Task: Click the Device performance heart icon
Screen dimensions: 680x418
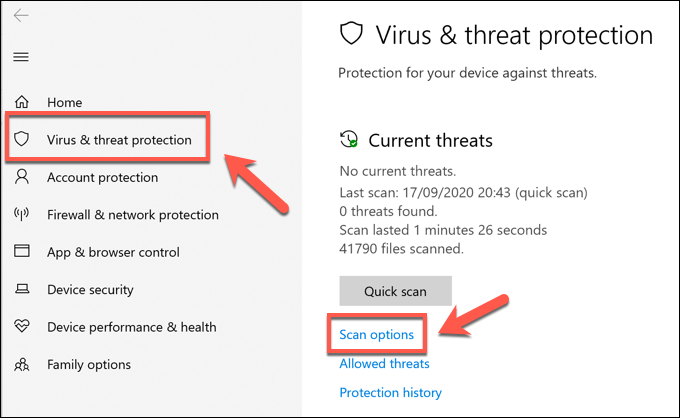Action: point(23,328)
